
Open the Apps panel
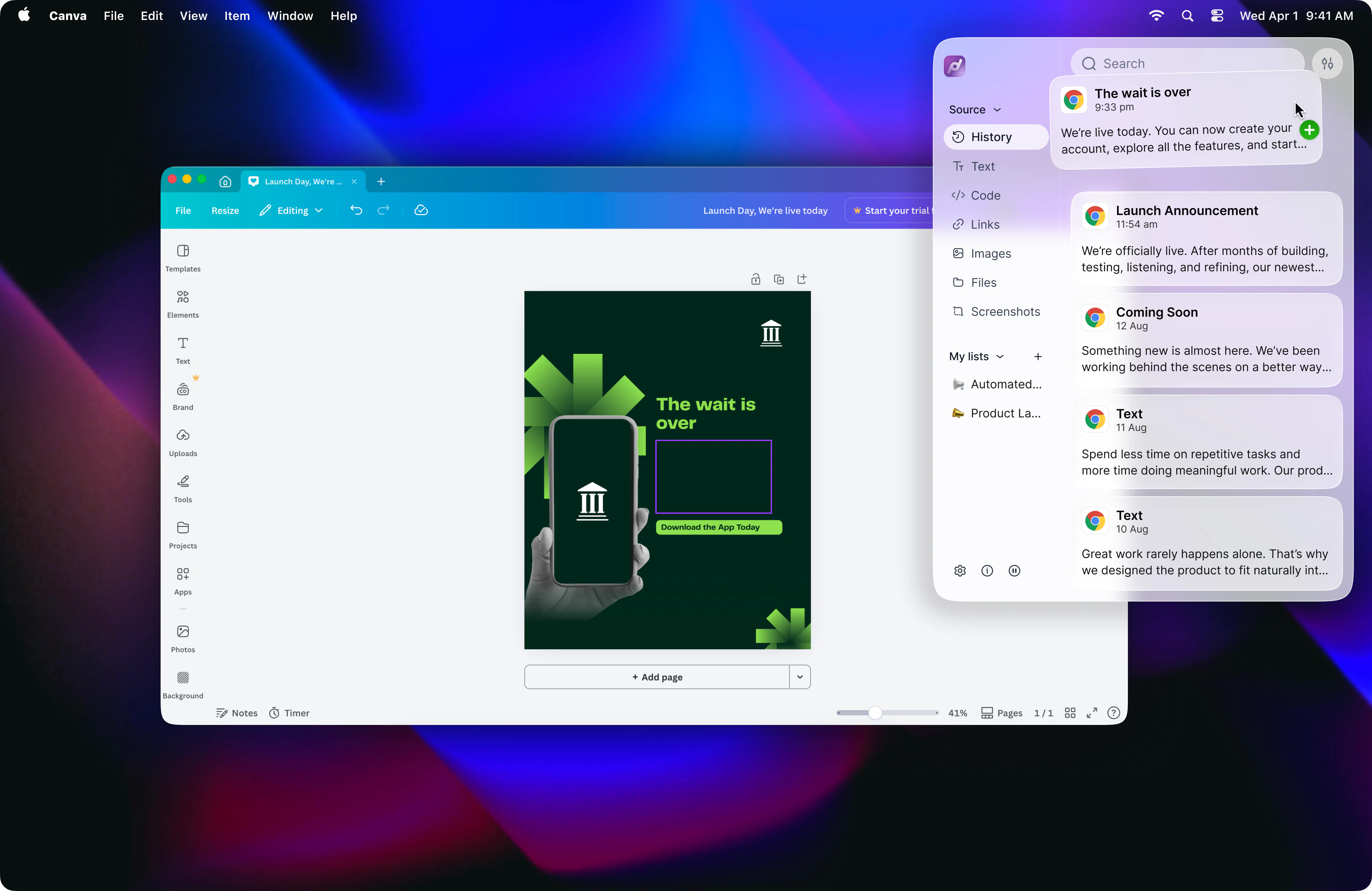coord(183,580)
